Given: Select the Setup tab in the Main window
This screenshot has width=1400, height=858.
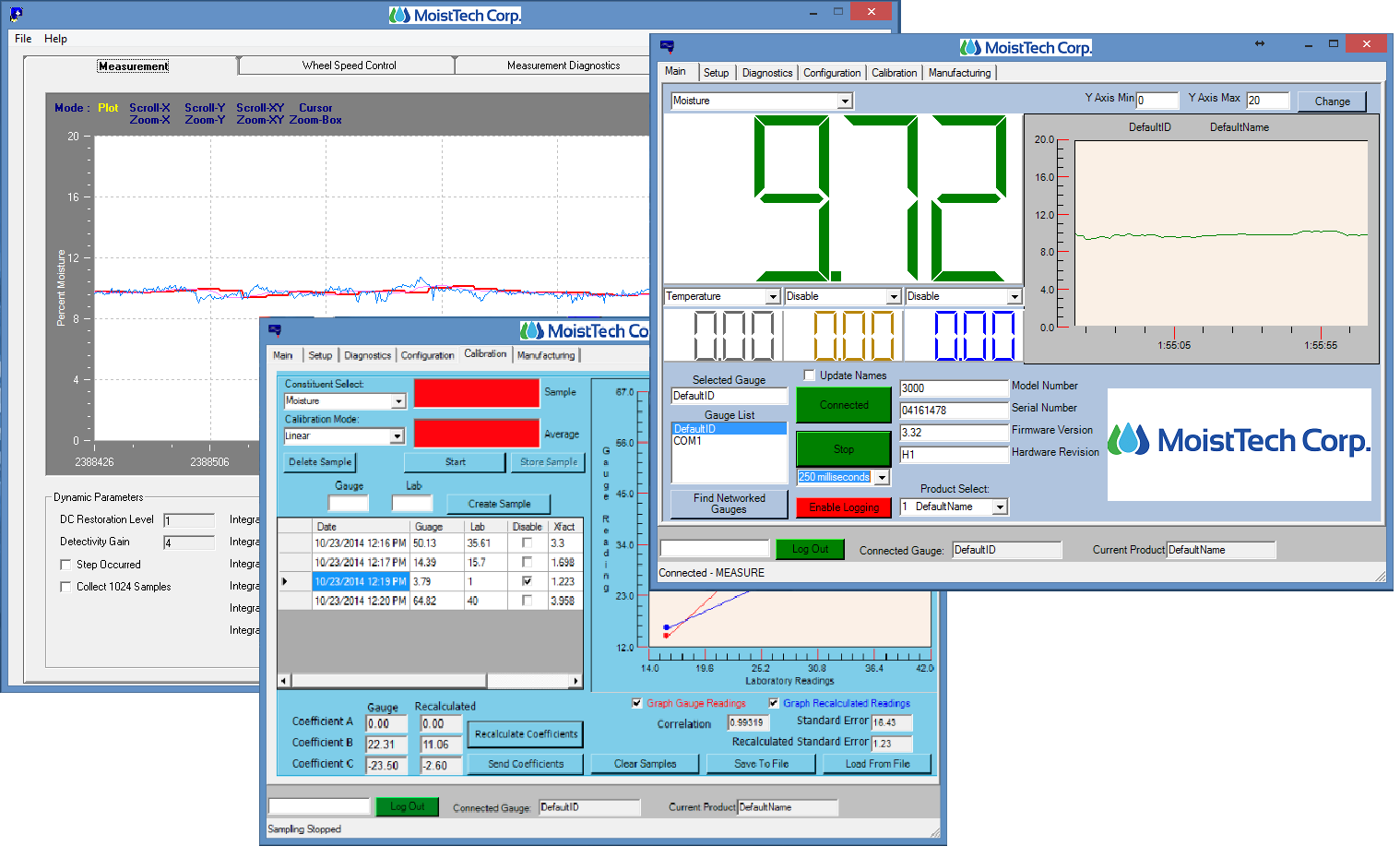Looking at the screenshot, I should (x=716, y=73).
